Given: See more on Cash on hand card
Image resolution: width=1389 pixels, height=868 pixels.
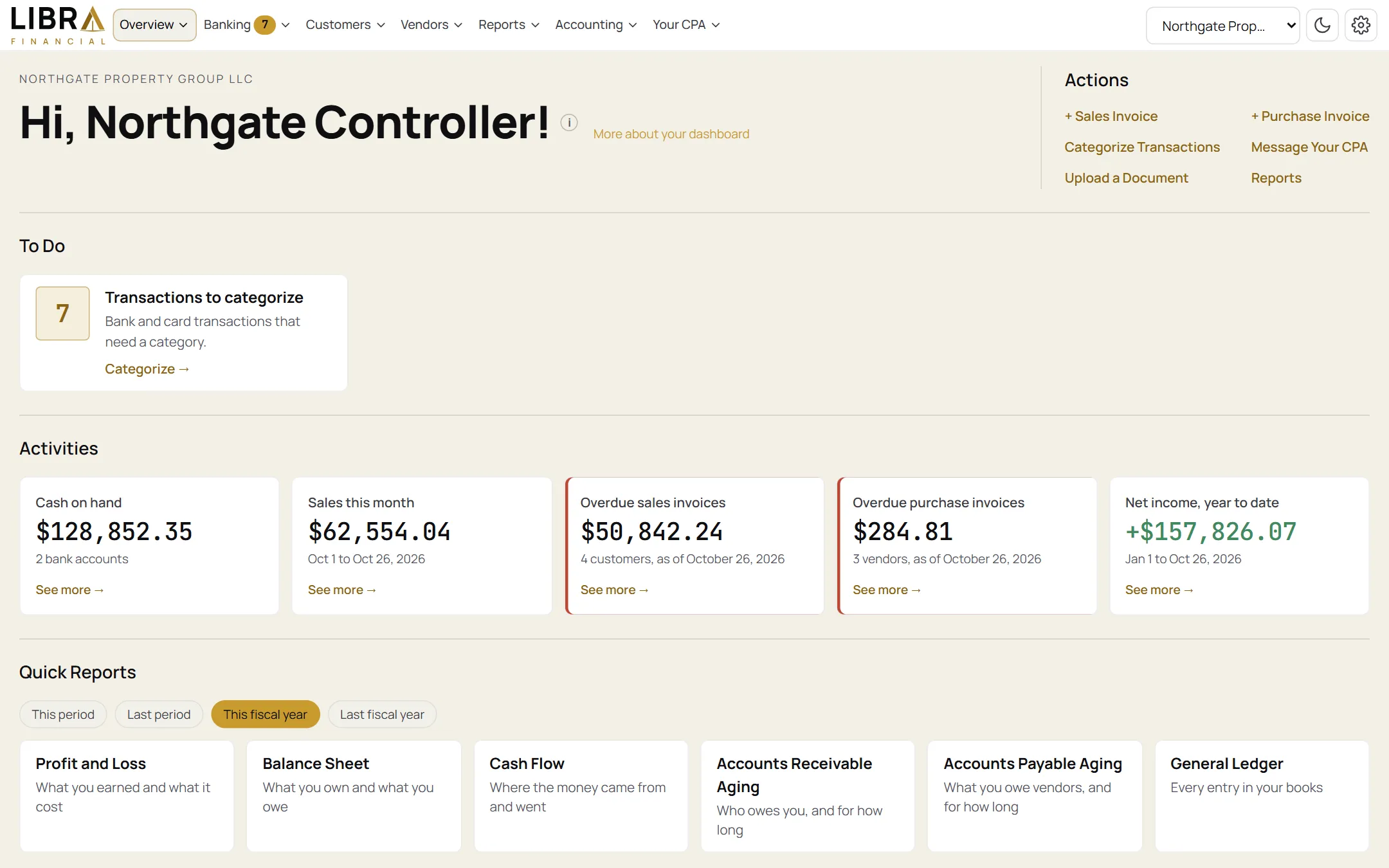Looking at the screenshot, I should 69,590.
